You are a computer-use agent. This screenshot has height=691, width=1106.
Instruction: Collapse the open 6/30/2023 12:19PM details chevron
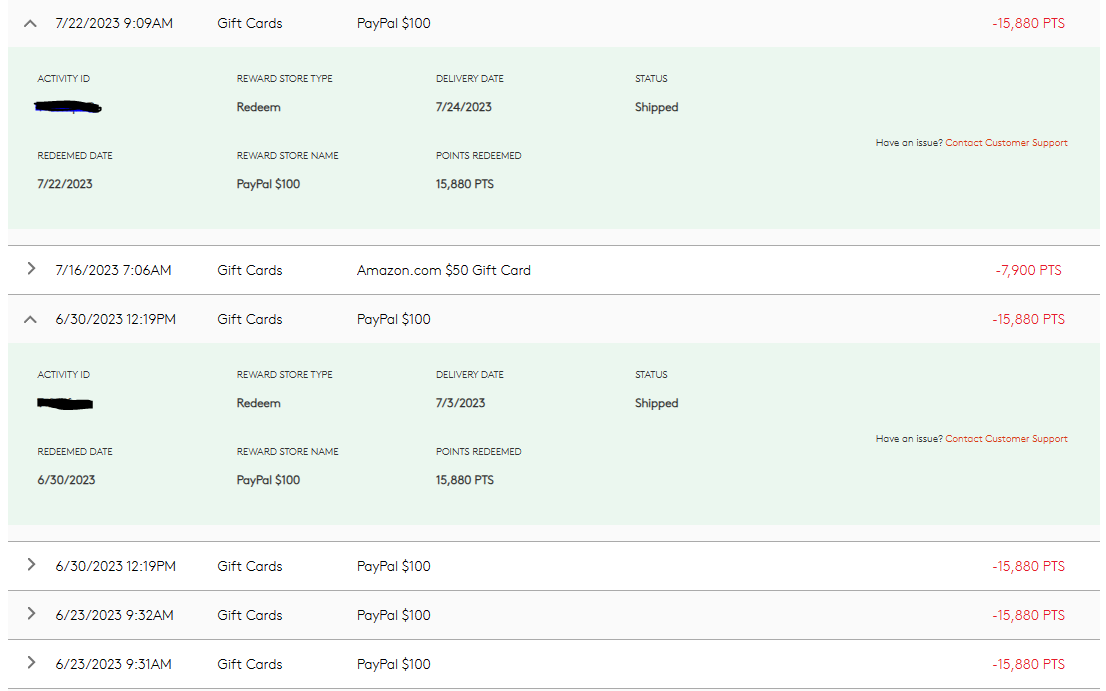[x=30, y=319]
